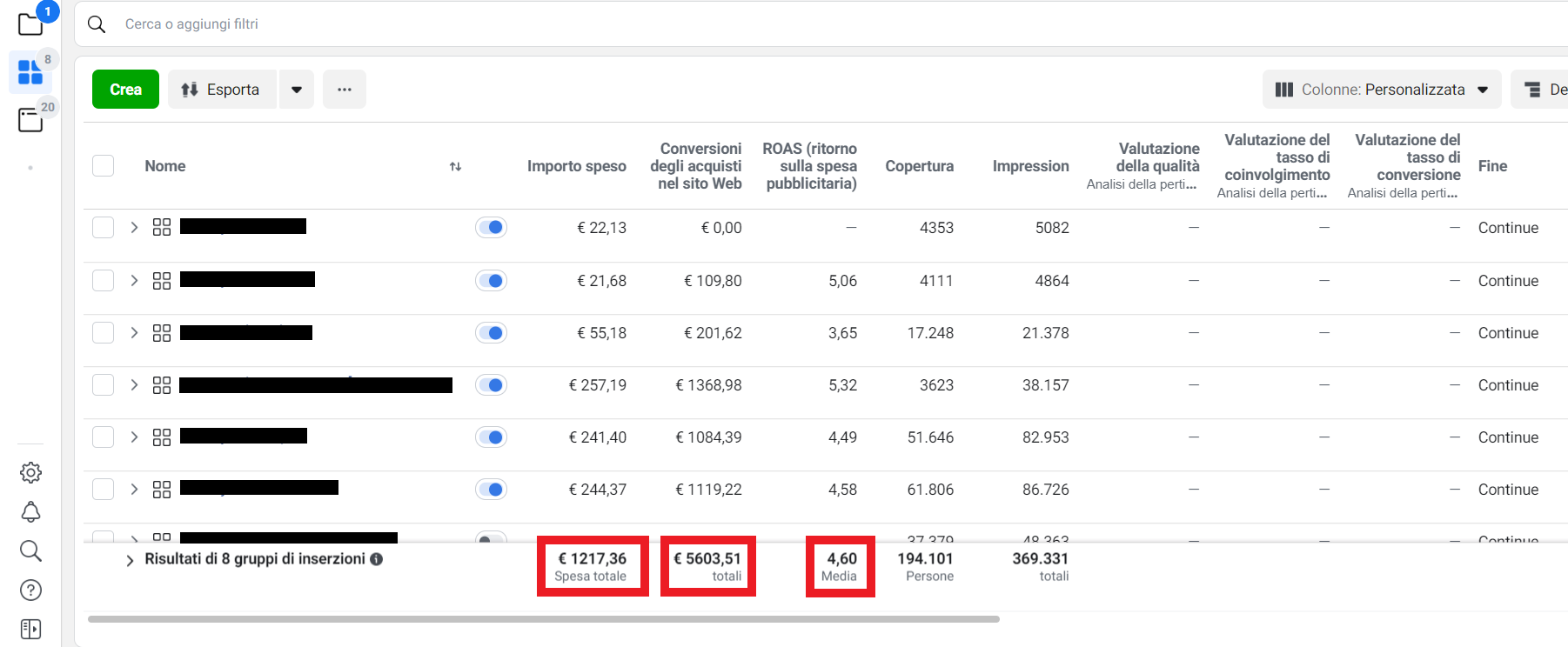1568x647 pixels.
Task: Tick the checkbox for the € 55,18 row
Action: point(104,333)
